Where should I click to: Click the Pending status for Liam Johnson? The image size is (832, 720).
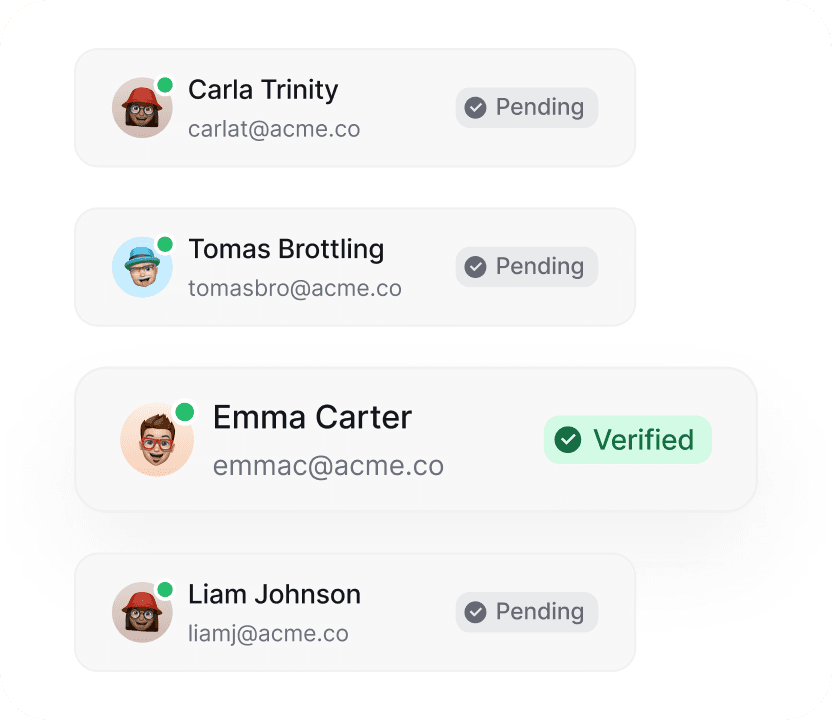pos(539,611)
